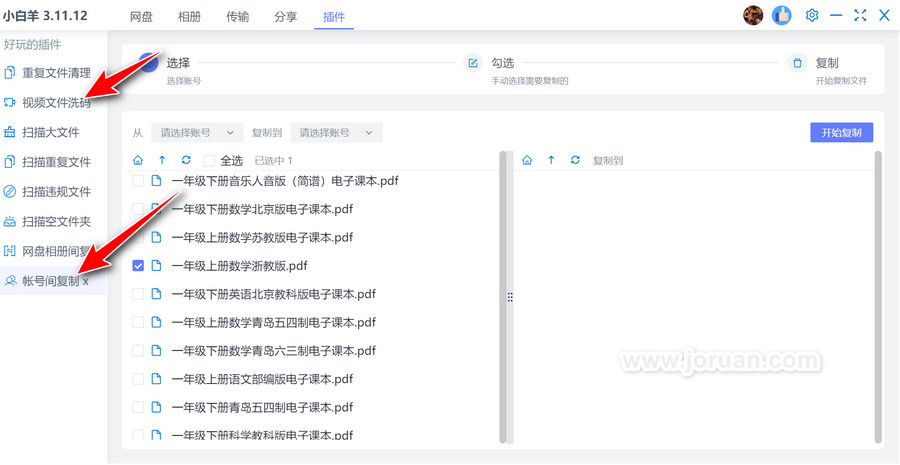Refresh the right destination panel
900x465 pixels.
[575, 160]
